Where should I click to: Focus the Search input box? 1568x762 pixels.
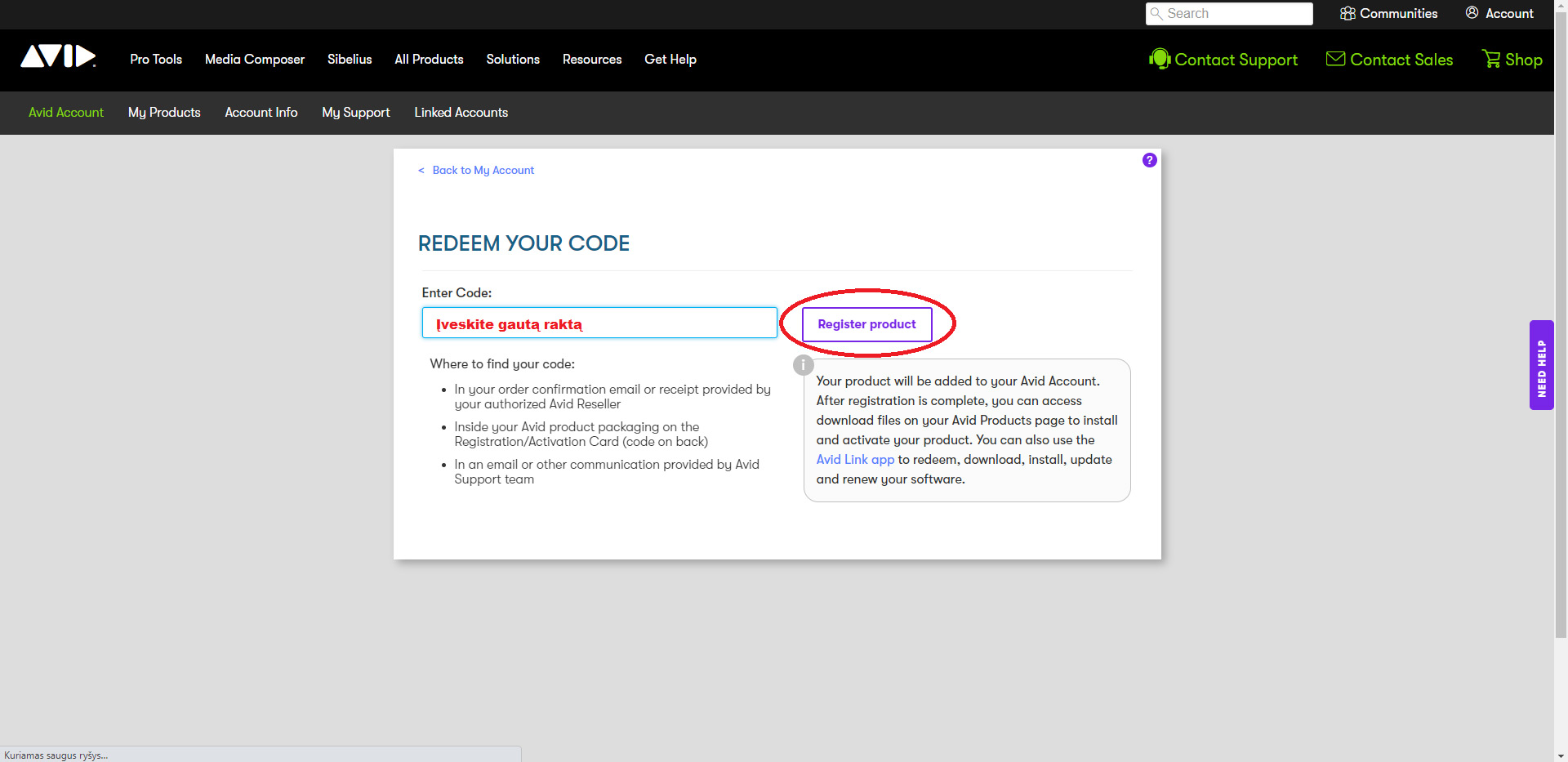[1229, 14]
